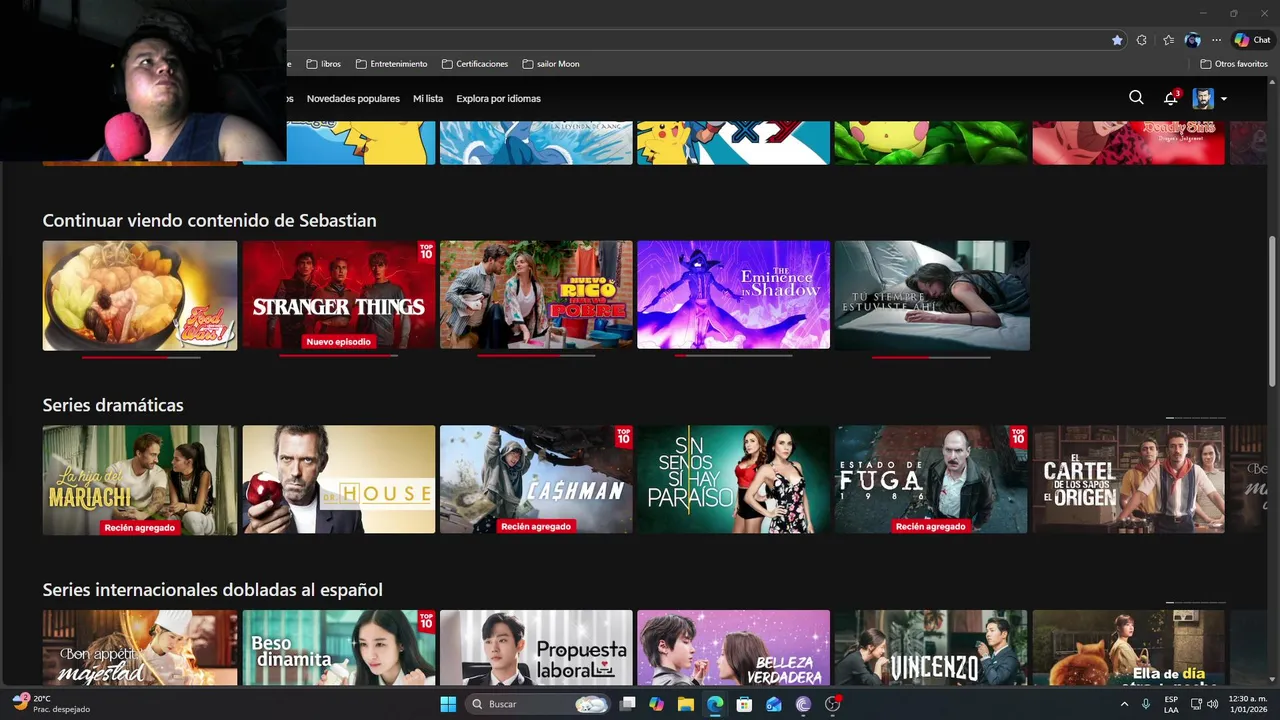The height and width of the screenshot is (720, 1280).
Task: Click Recién agregado badge on Estado de Fuga
Action: (931, 527)
